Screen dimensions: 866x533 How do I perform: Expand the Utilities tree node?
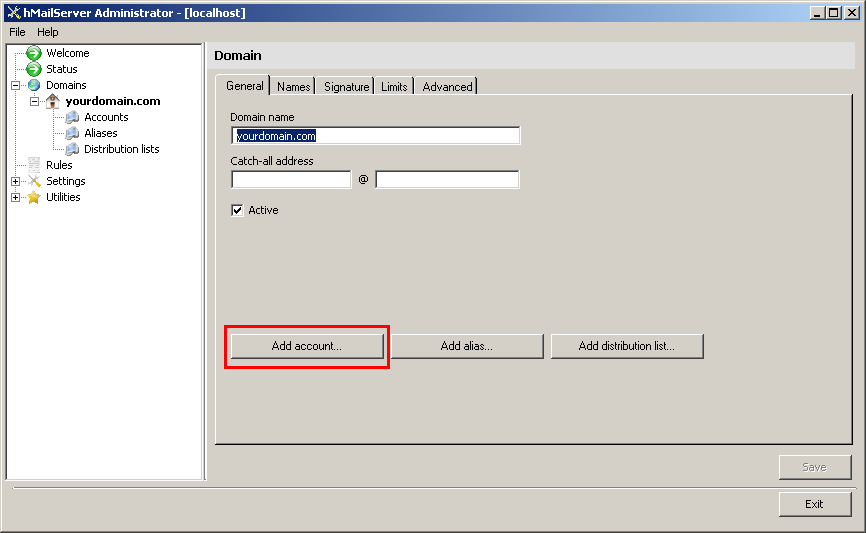15,198
